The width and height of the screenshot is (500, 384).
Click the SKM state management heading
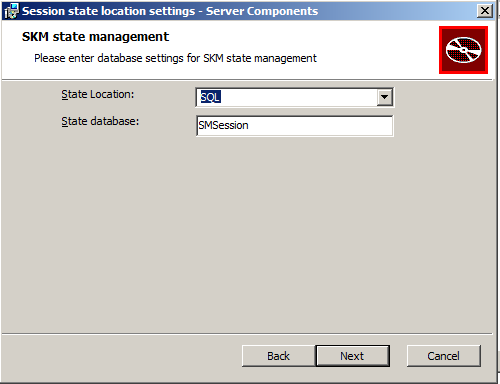(95, 37)
